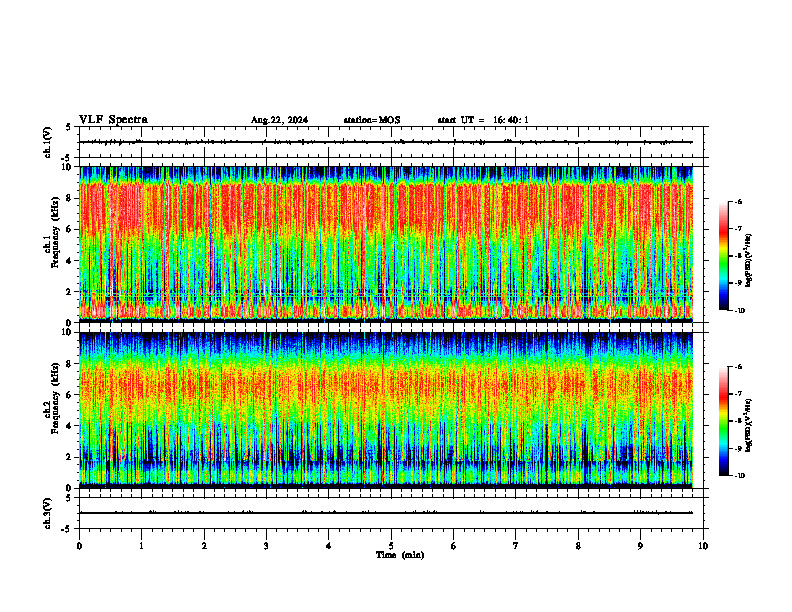Click the "ch.1(V)" waveform axis label

48,142
